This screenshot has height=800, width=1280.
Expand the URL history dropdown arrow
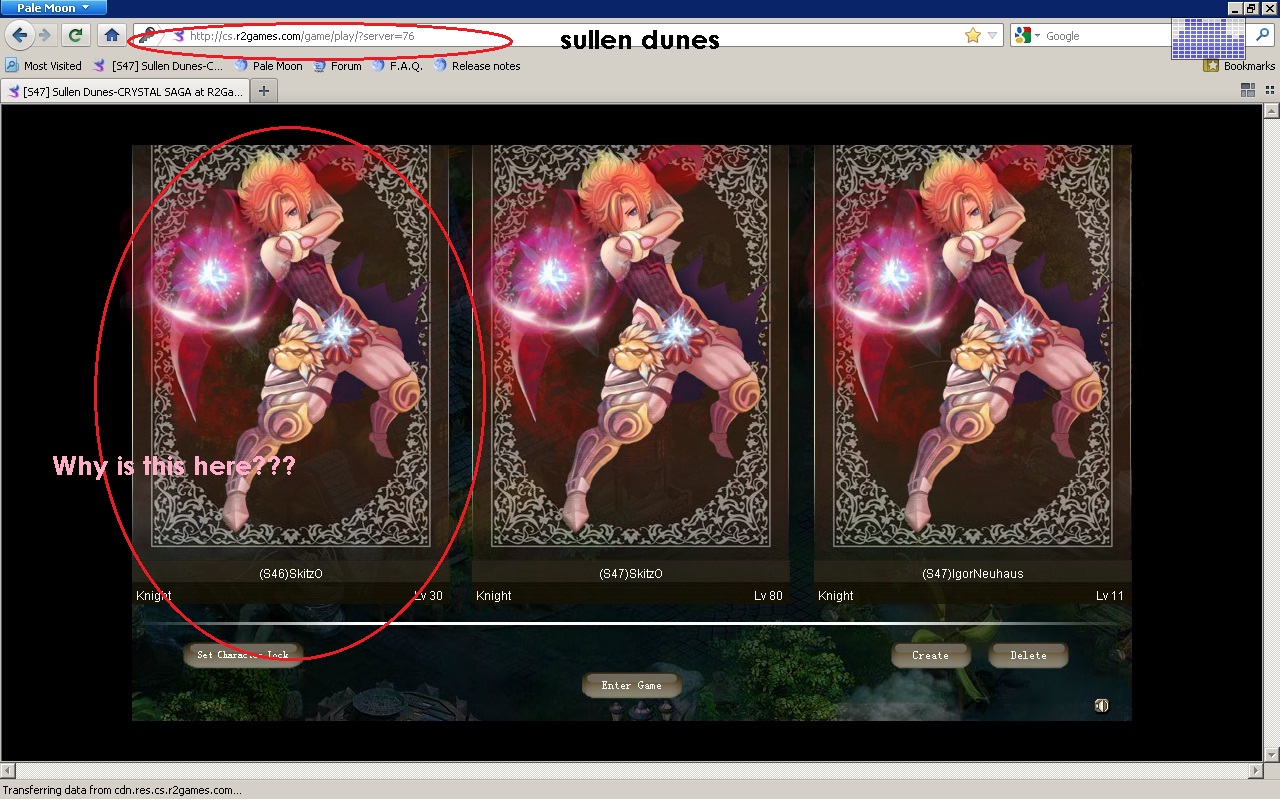tap(992, 36)
